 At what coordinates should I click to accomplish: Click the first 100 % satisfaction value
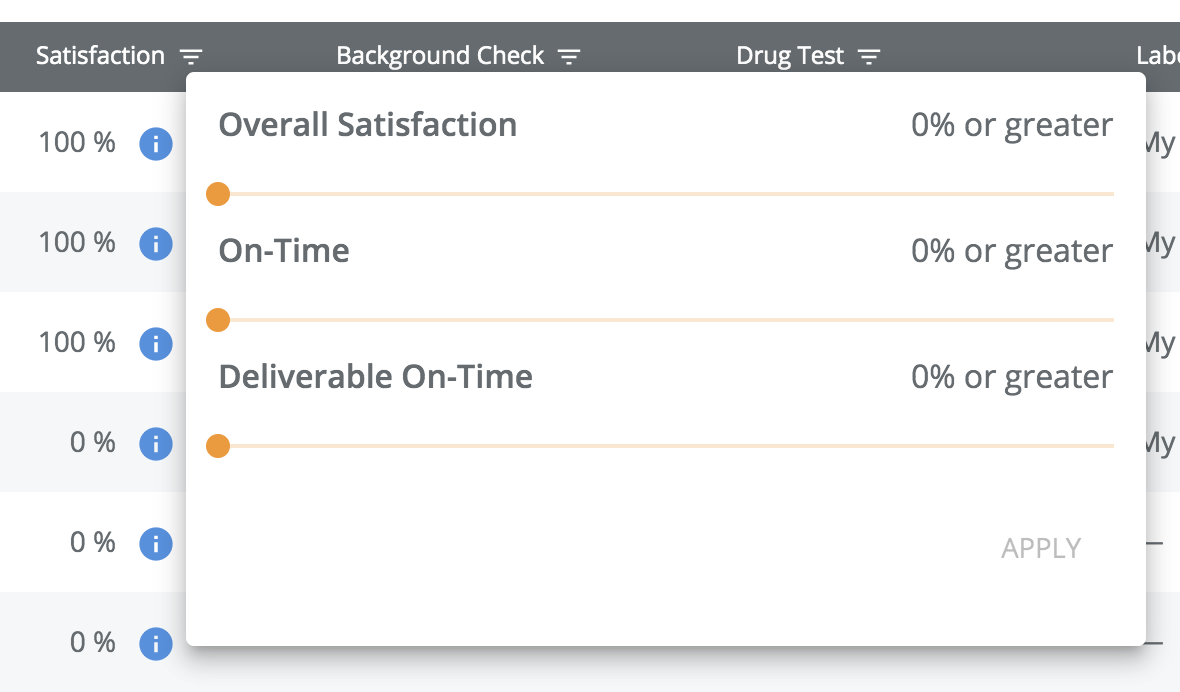(x=77, y=143)
